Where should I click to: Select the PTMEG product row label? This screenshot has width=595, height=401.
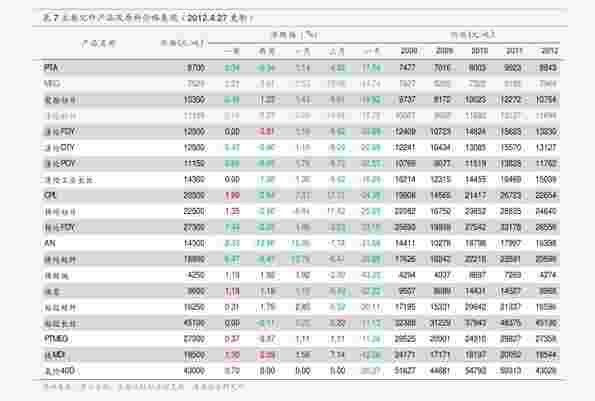tap(56, 338)
